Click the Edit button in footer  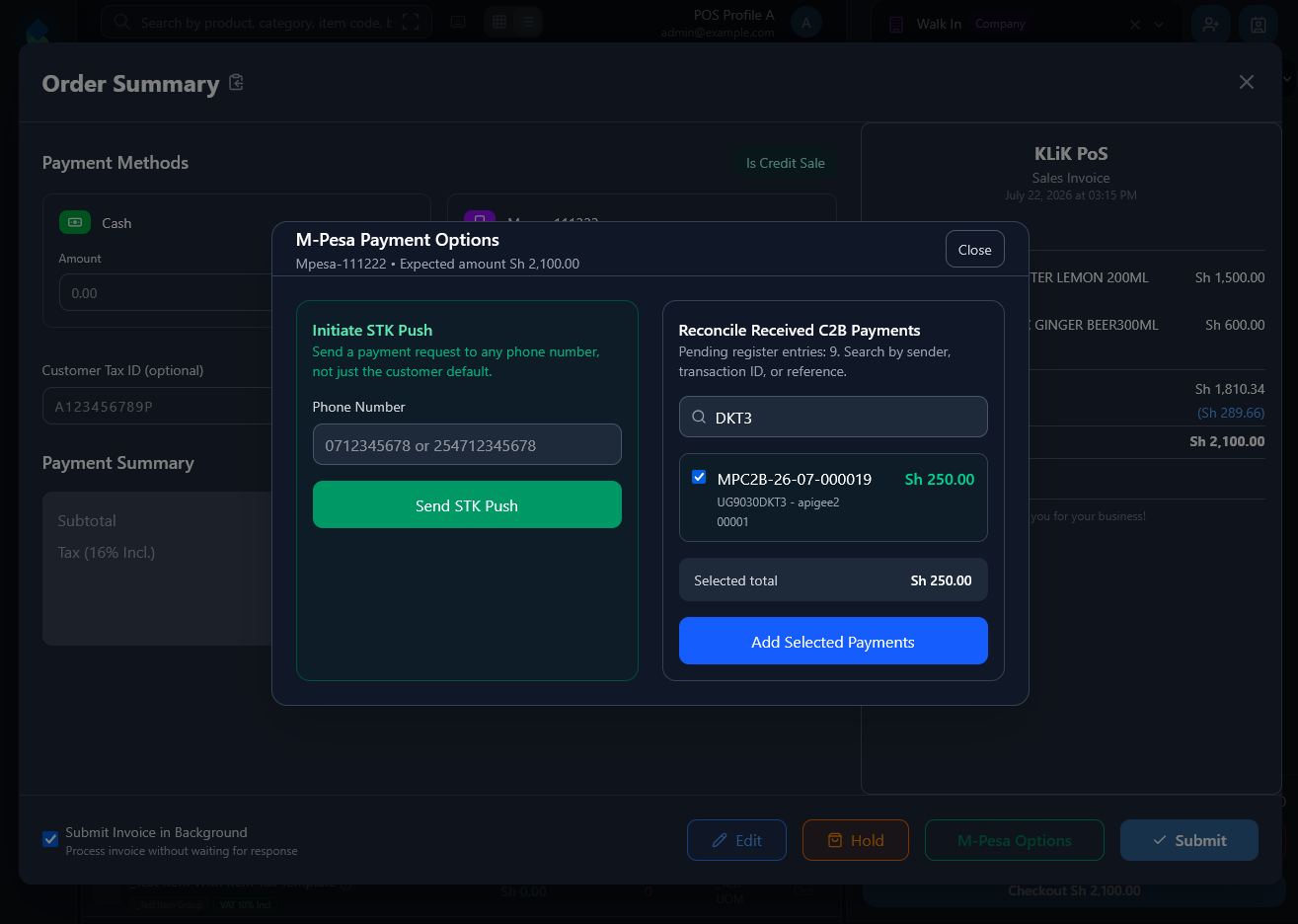pos(736,840)
